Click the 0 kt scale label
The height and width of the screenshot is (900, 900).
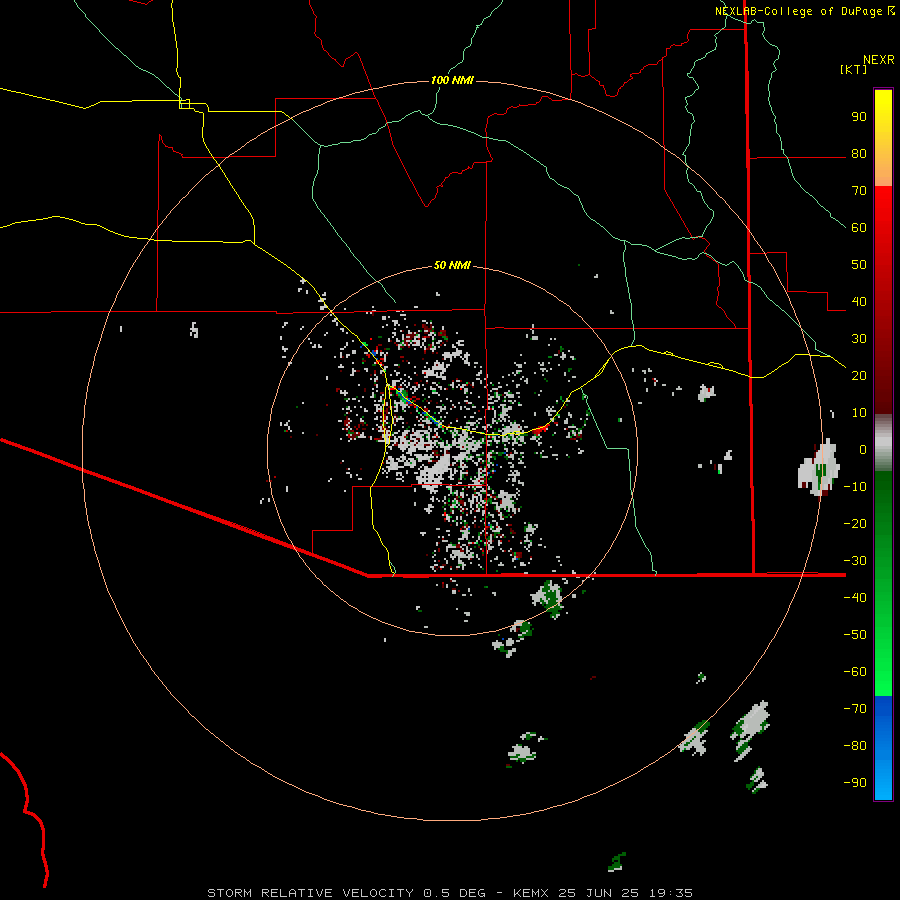[862, 449]
